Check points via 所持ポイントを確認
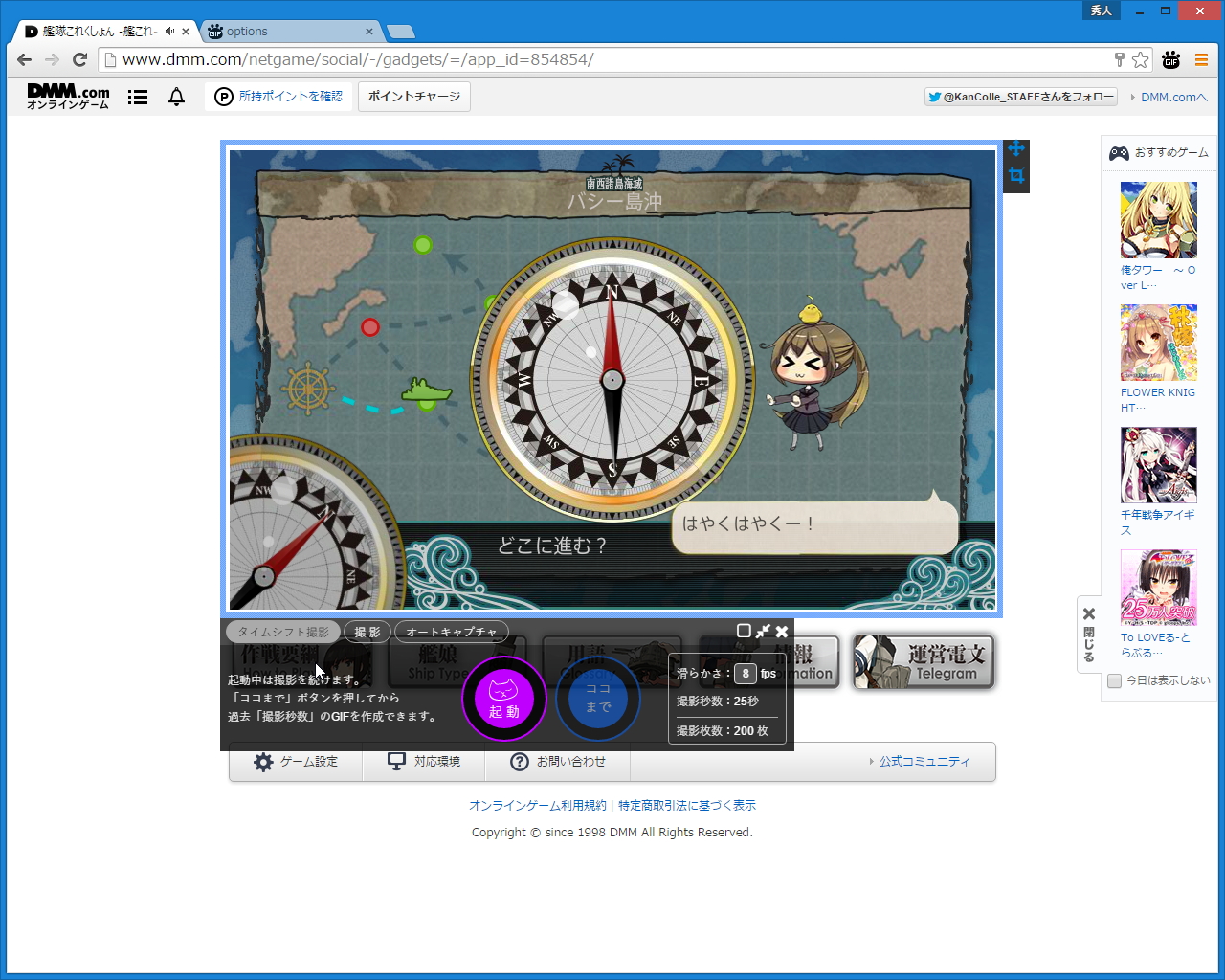Screen dimensions: 1225x980 (x=278, y=97)
